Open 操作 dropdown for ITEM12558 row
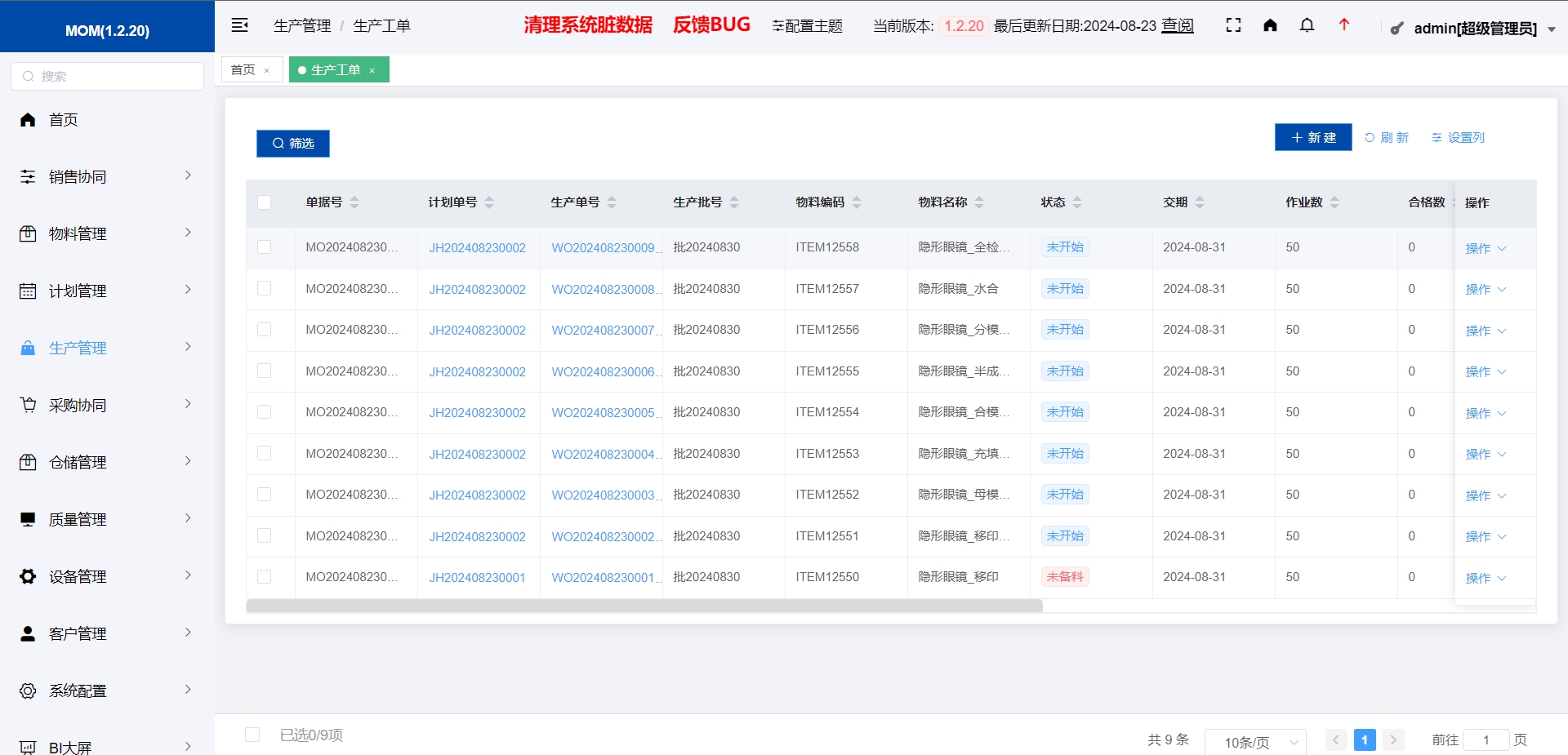 coord(1486,248)
